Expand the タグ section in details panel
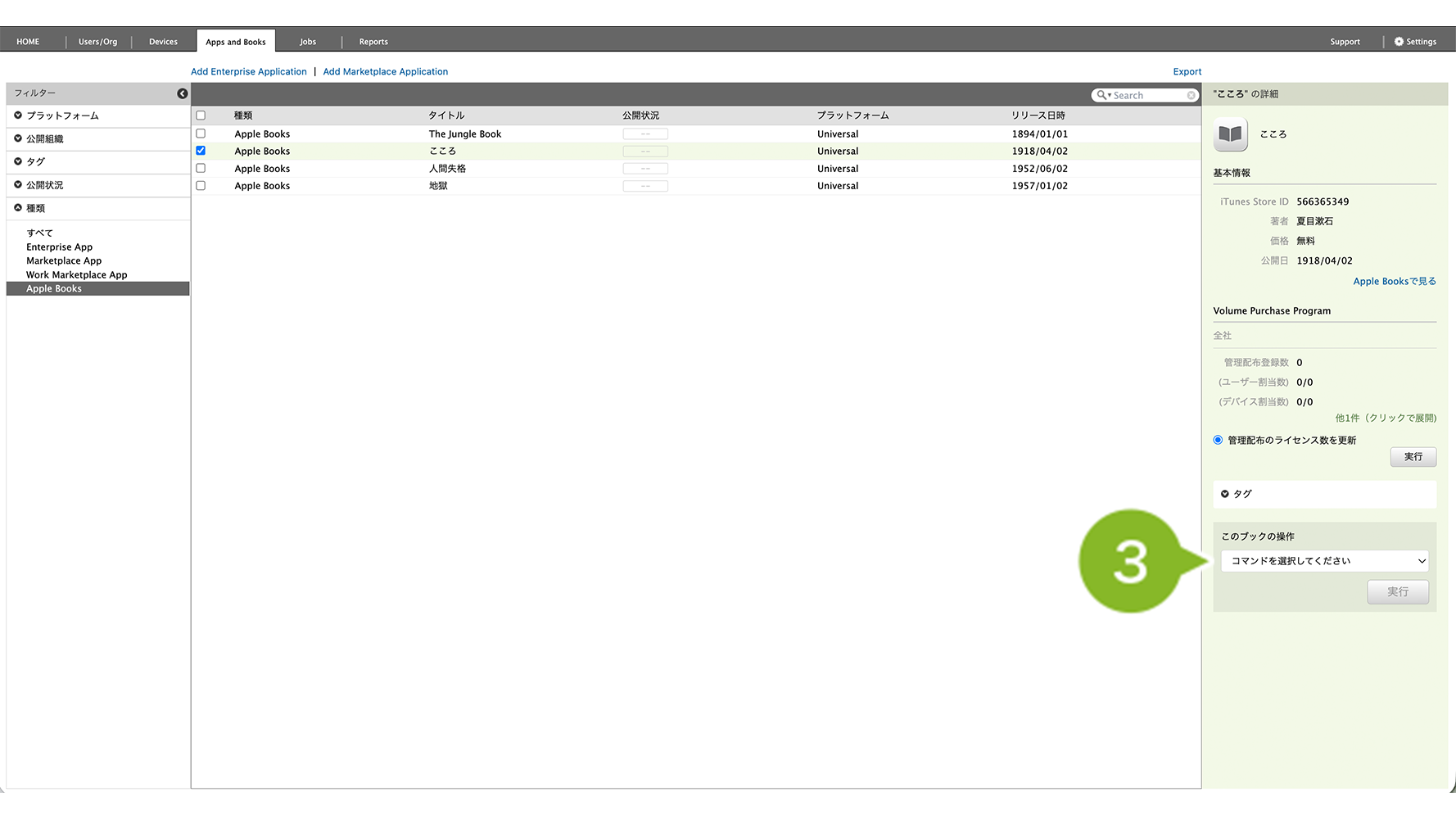The height and width of the screenshot is (819, 1456). point(1225,494)
